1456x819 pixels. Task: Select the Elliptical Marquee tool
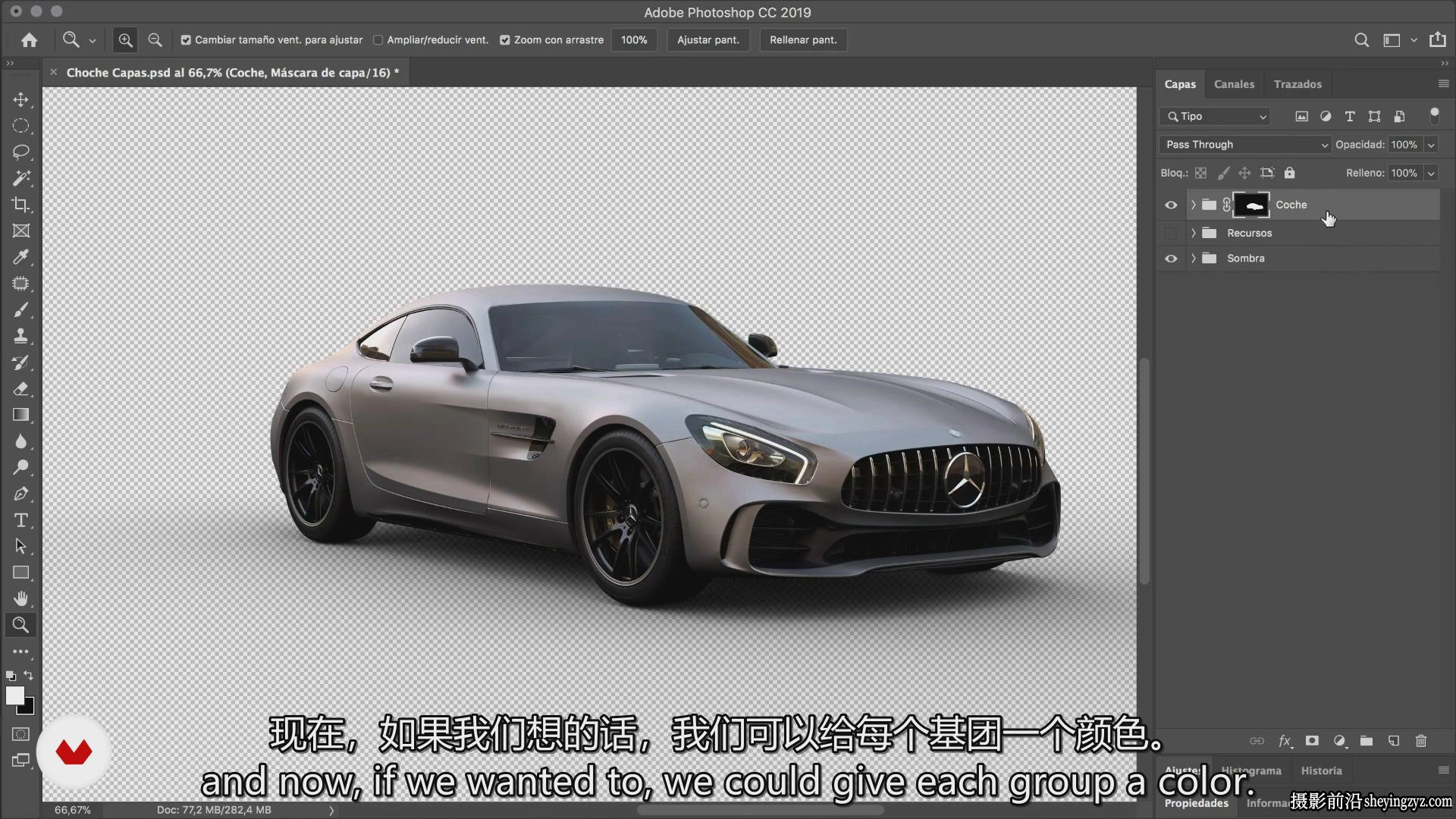(x=20, y=126)
